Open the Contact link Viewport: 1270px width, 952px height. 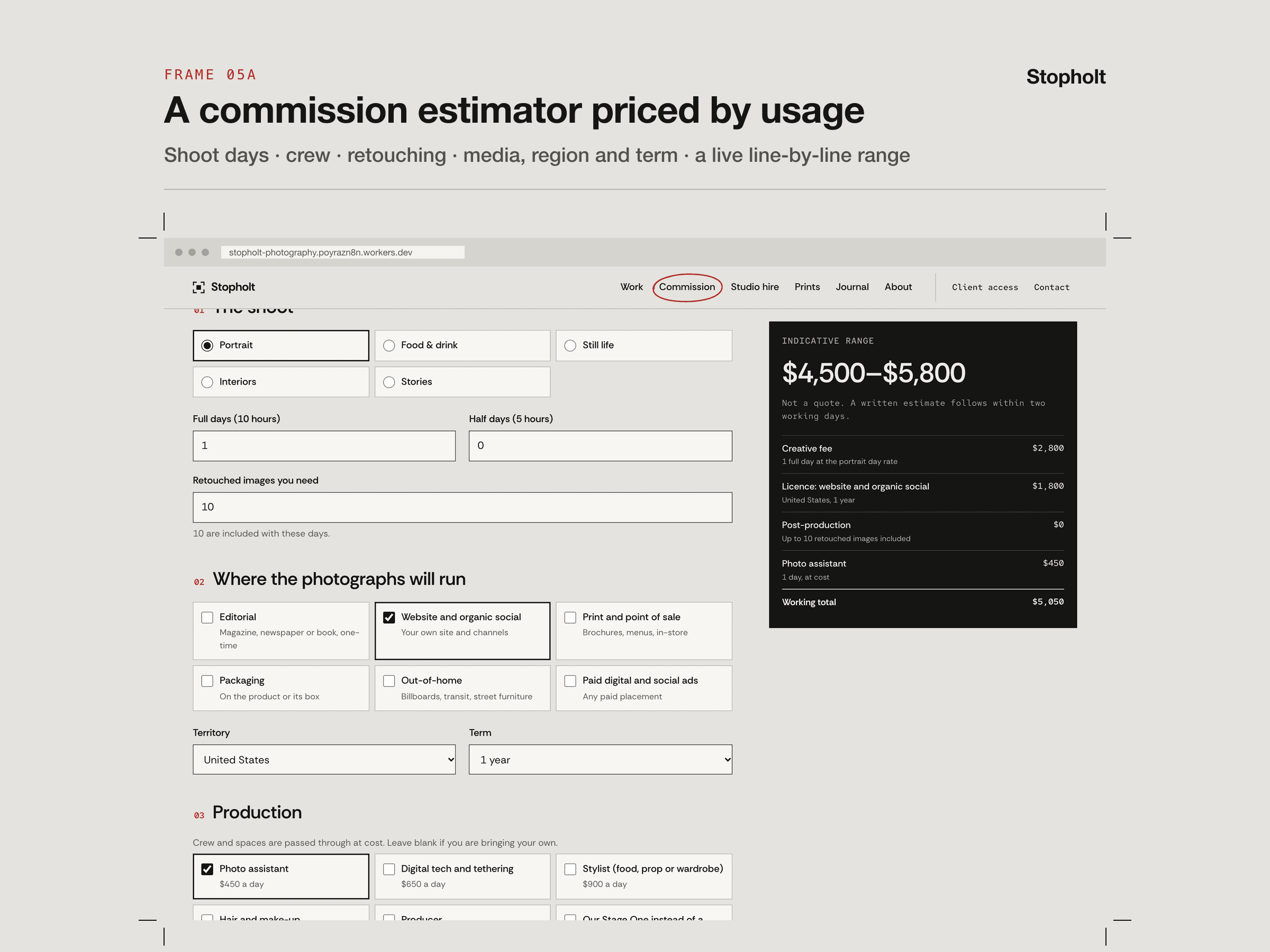(x=1051, y=288)
